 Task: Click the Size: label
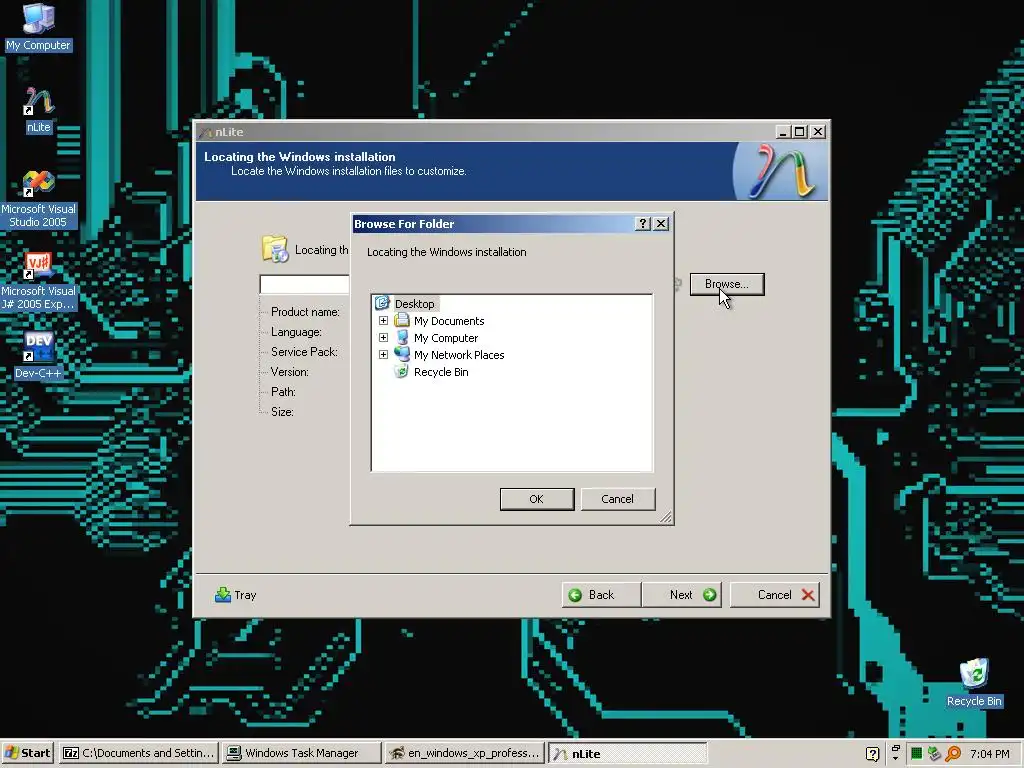(282, 411)
